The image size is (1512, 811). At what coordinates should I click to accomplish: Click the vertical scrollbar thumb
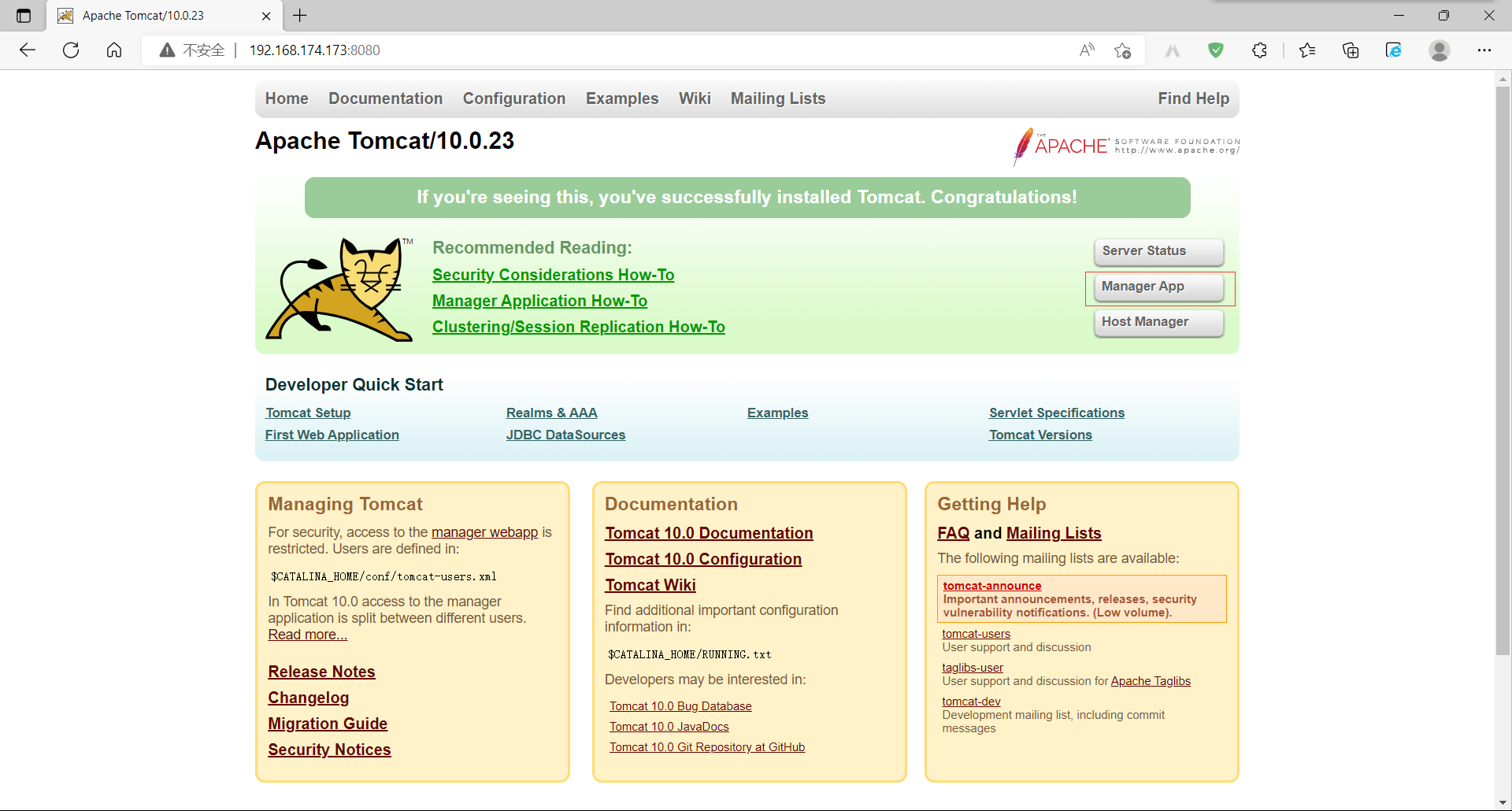[1503, 370]
